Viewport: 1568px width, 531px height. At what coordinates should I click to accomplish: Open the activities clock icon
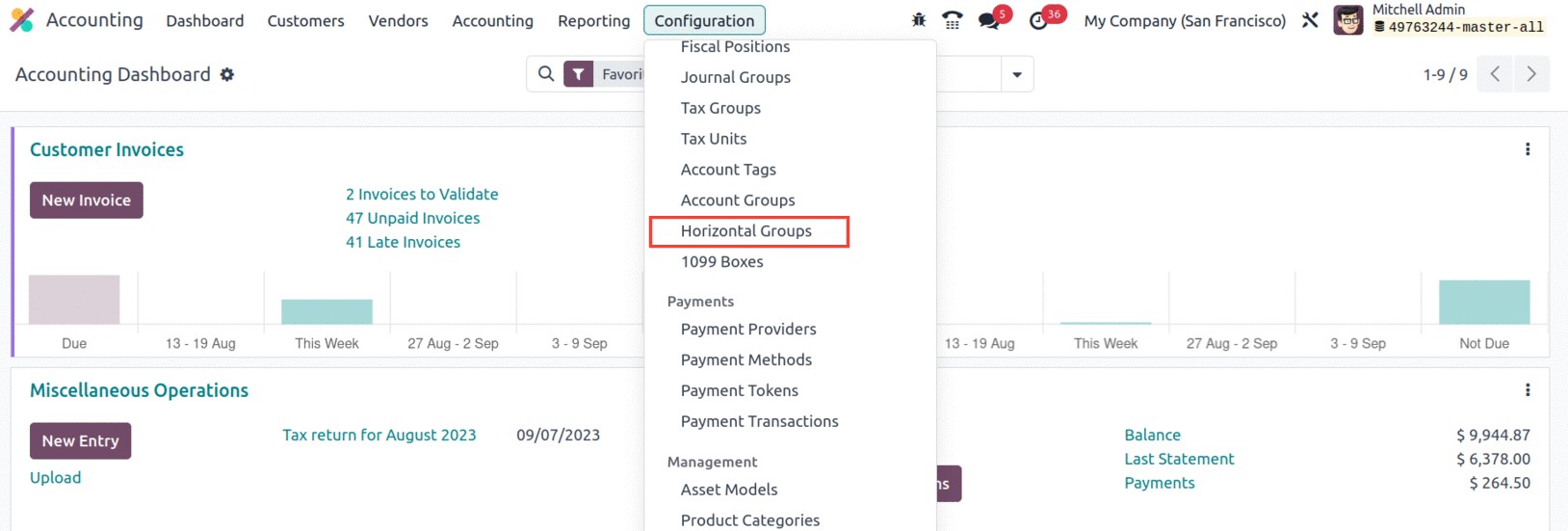coord(1038,20)
